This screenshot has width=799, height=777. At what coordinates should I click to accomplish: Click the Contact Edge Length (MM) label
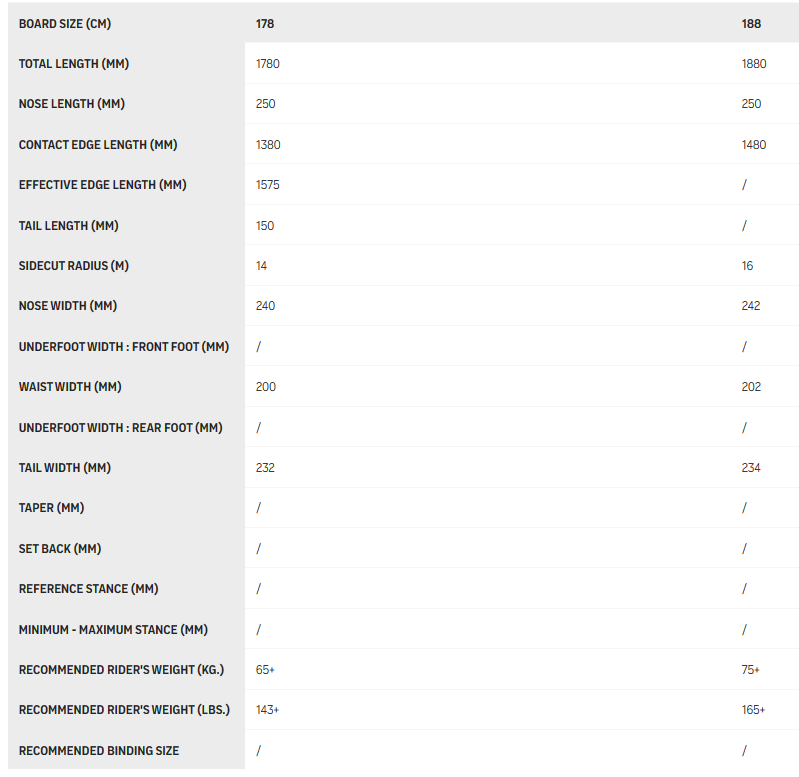click(x=98, y=145)
